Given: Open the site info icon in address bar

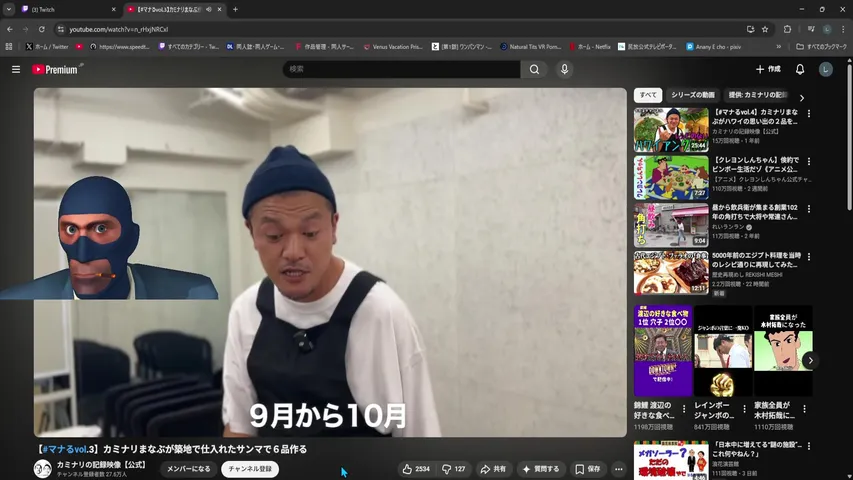Looking at the screenshot, I should coord(61,29).
